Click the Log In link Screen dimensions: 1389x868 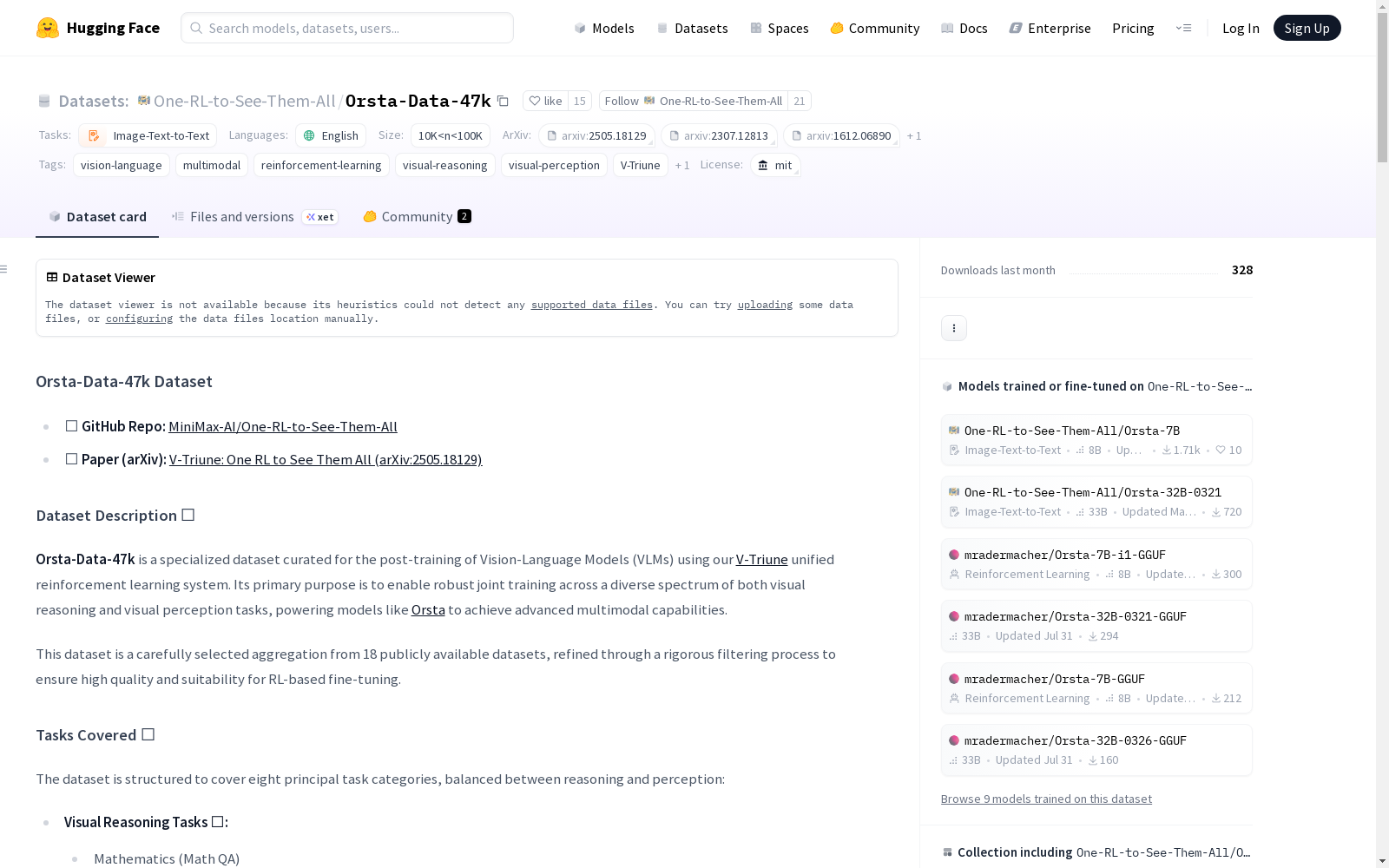(1241, 28)
